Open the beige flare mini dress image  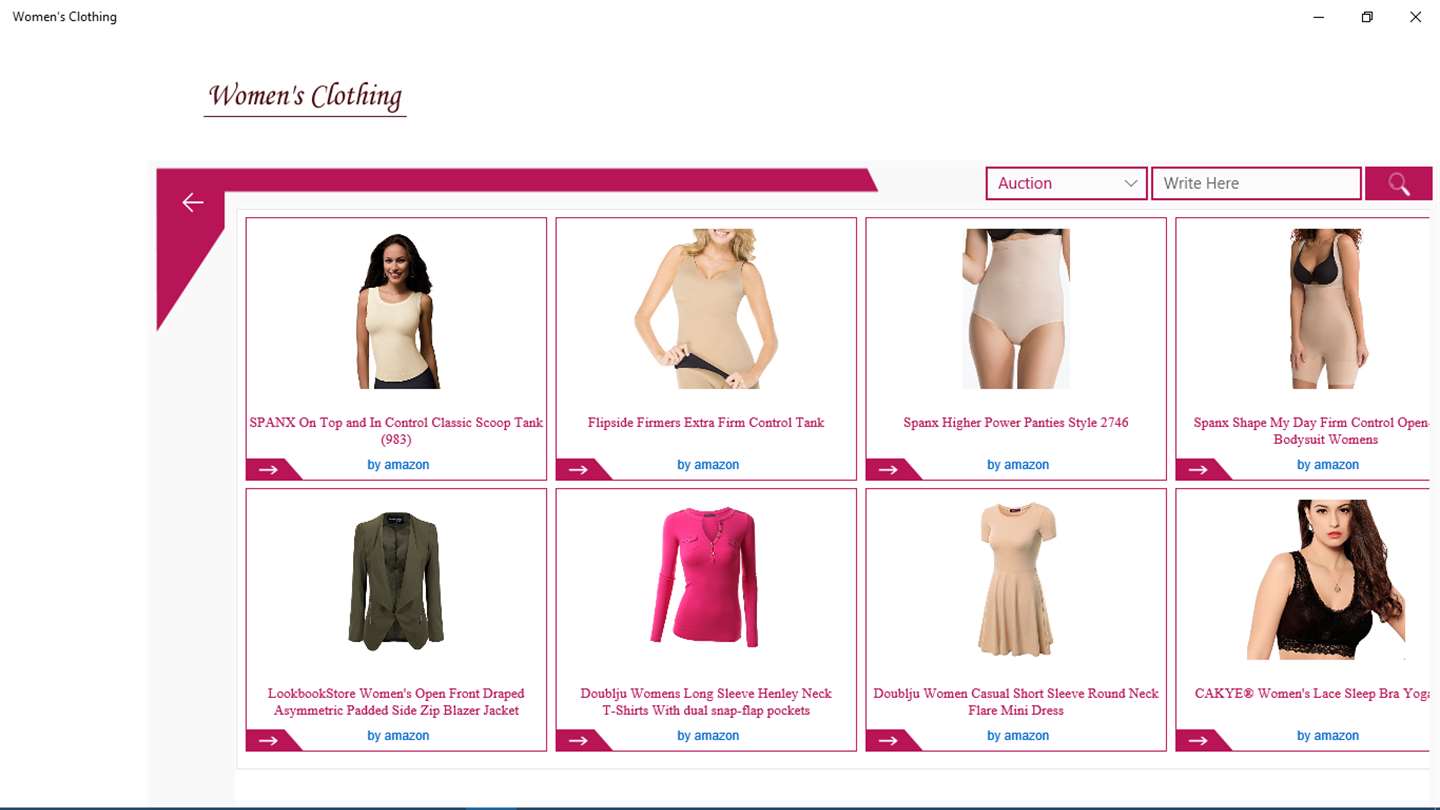coord(1016,579)
